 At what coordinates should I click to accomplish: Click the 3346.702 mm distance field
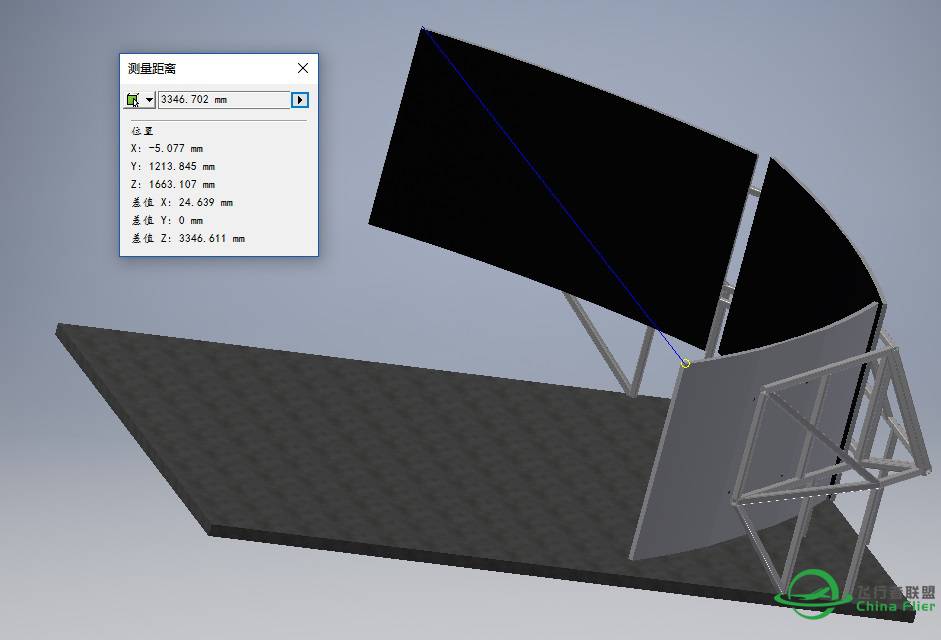(223, 100)
